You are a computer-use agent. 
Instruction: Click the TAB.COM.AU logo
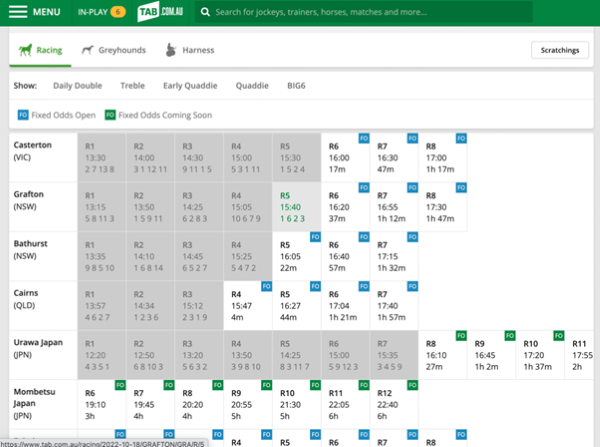pos(160,12)
